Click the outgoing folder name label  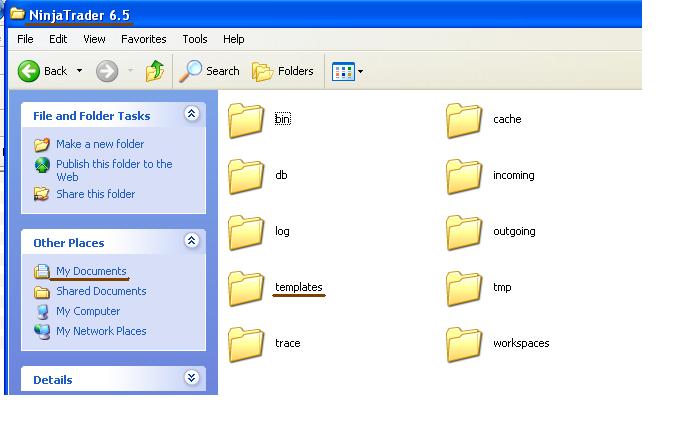[514, 231]
